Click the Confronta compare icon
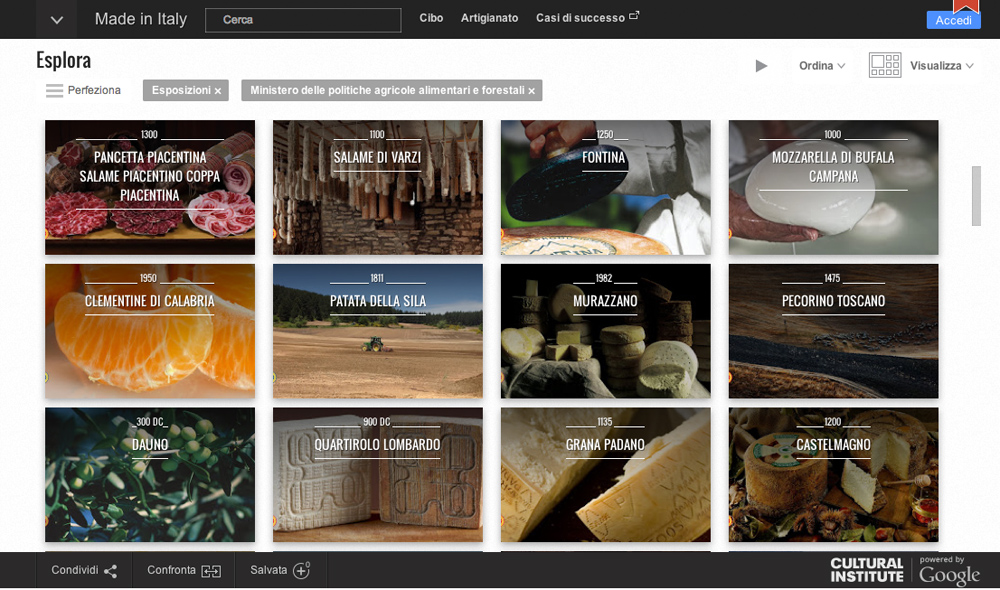This screenshot has width=1000, height=590. pyautogui.click(x=210, y=571)
